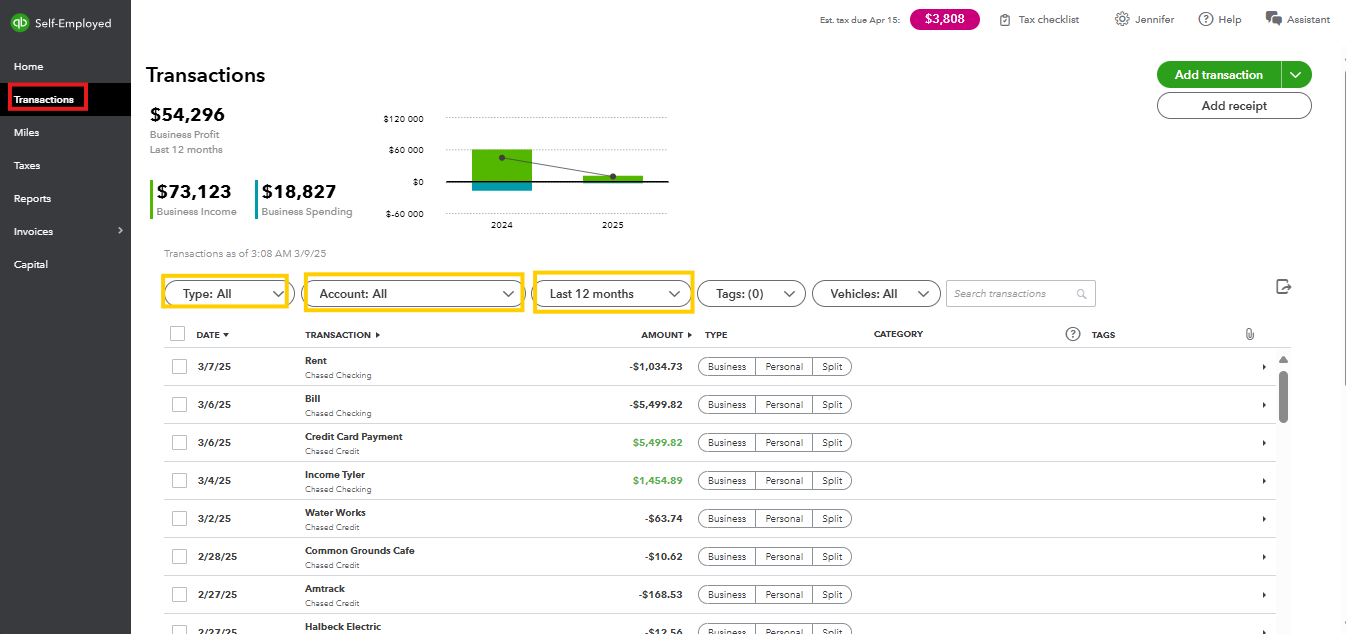Click the Add transaction button
Viewport: 1346px width, 634px height.
pos(1218,75)
